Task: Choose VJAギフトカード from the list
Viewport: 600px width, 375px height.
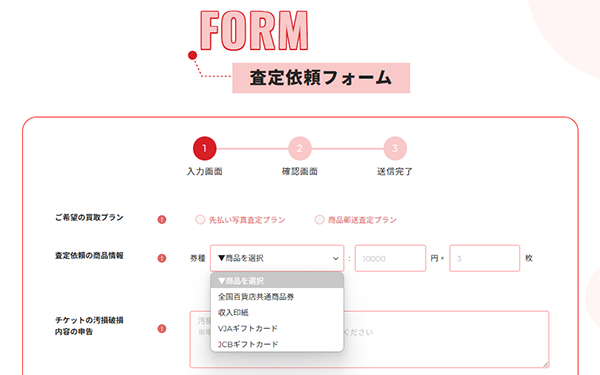Action: point(277,328)
